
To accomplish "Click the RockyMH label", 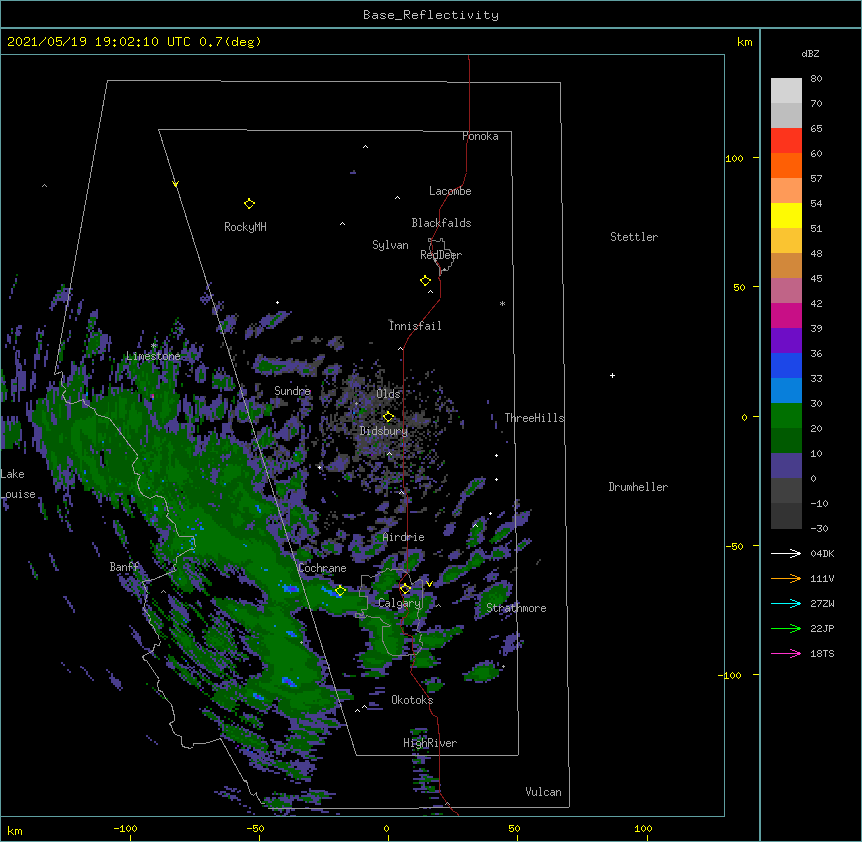I will click(x=245, y=227).
